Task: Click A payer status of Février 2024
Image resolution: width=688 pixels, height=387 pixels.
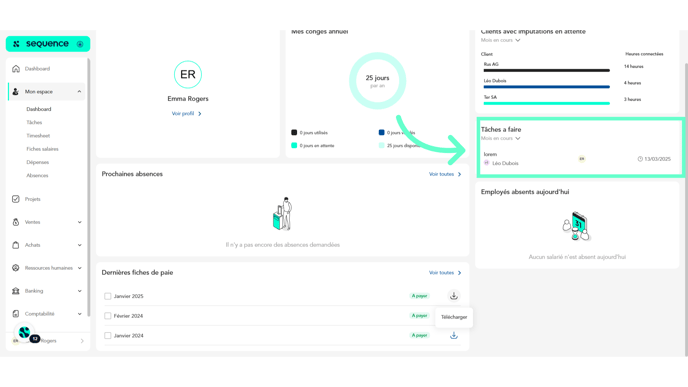Action: coord(419,316)
